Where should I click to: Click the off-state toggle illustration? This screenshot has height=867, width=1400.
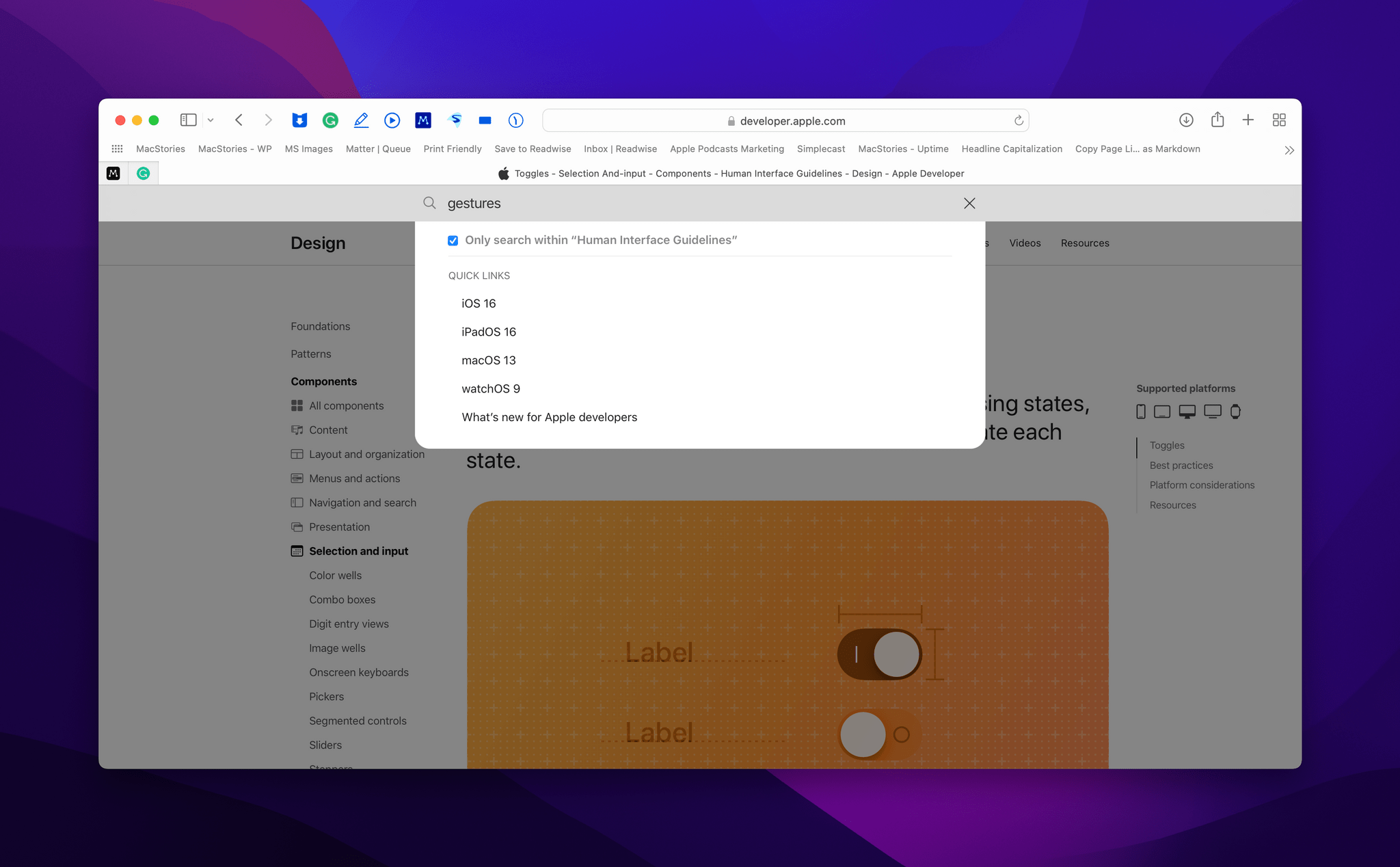point(880,735)
